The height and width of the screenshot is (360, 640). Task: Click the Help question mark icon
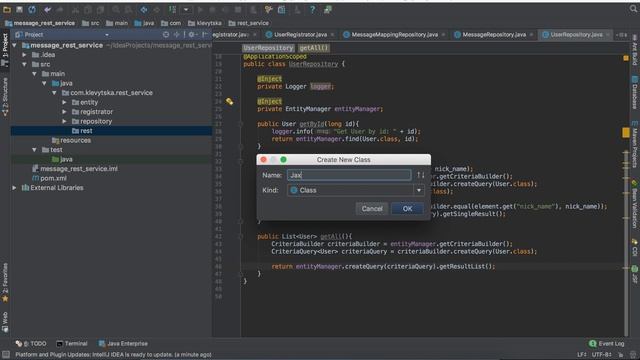pos(312,9)
